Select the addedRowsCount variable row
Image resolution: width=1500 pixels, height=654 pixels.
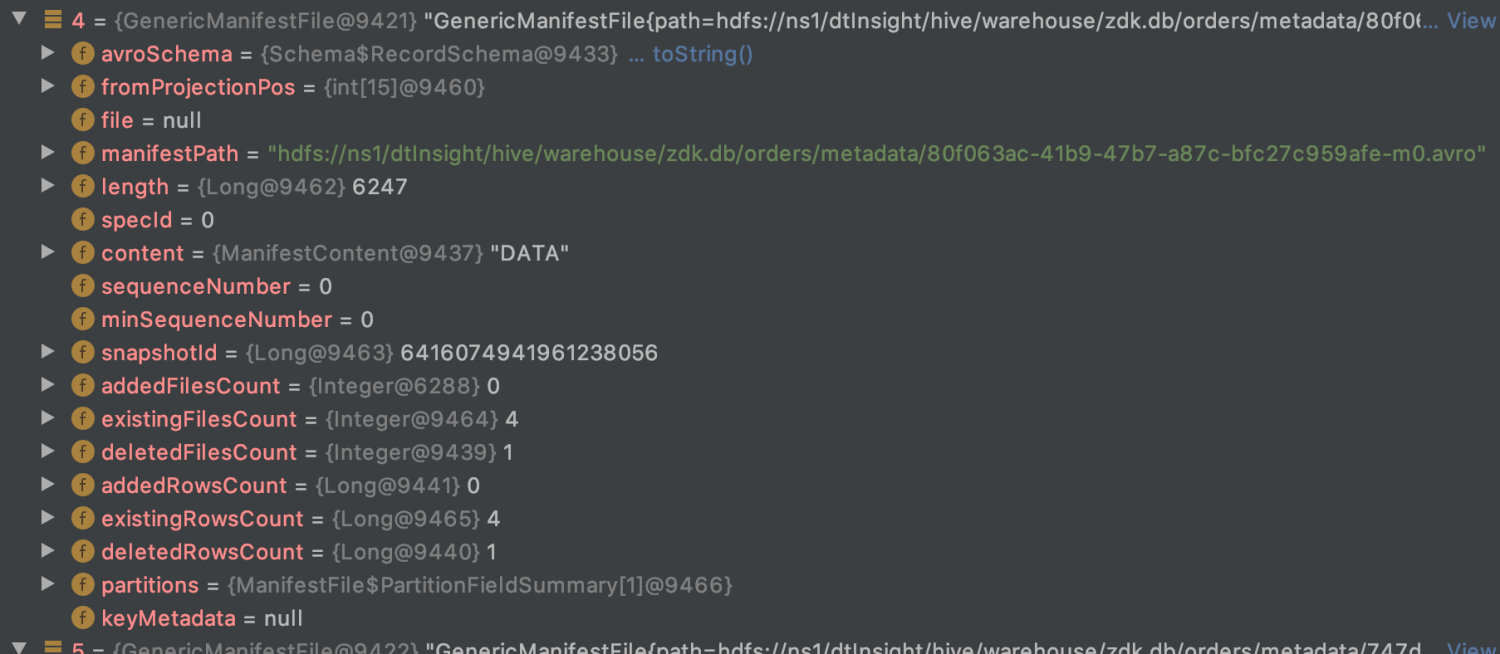750,485
